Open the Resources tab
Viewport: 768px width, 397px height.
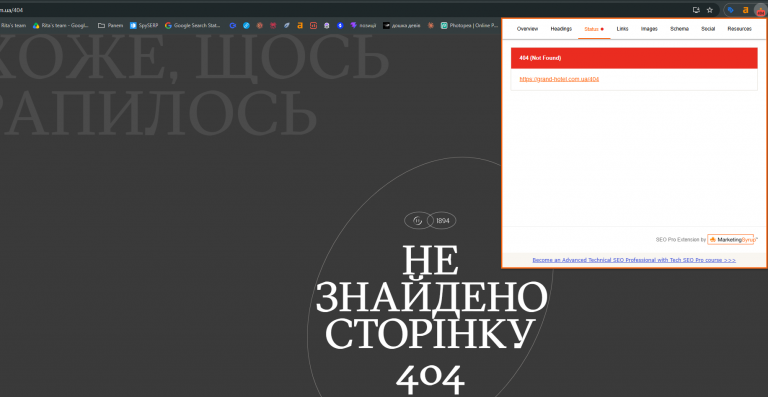[739, 29]
